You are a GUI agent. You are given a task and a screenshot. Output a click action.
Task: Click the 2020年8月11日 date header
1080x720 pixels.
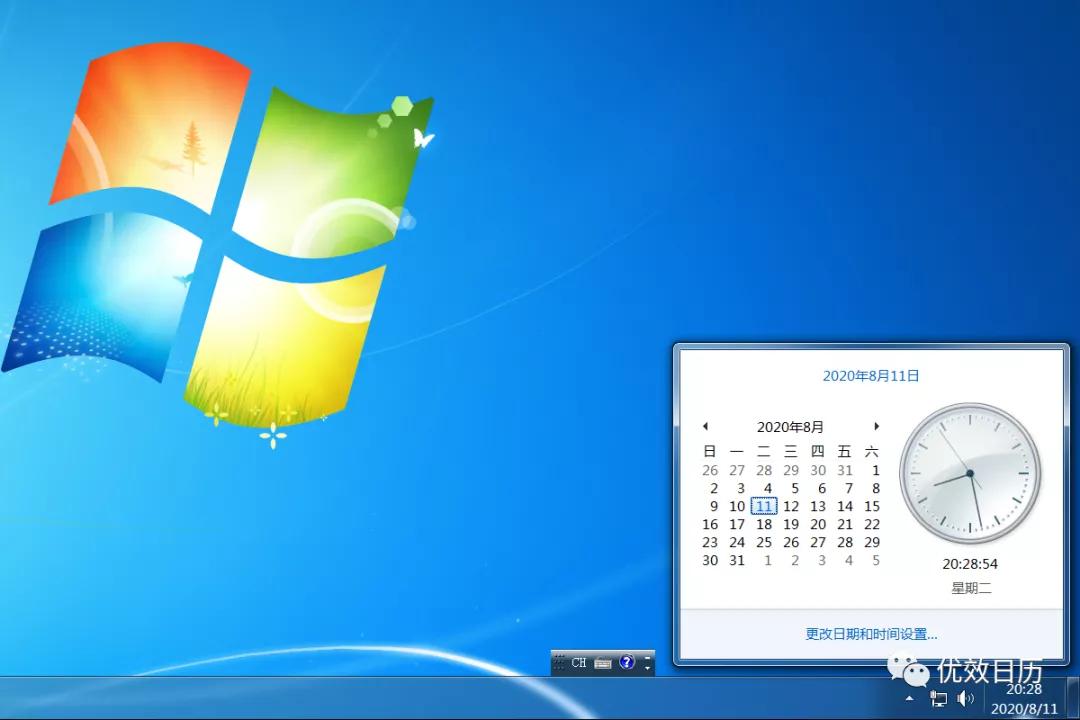[x=870, y=377]
